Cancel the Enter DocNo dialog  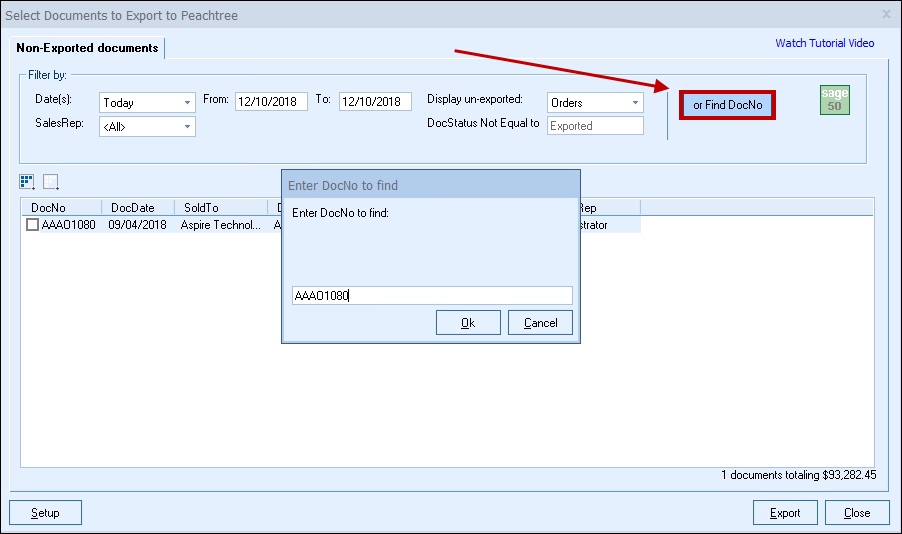(540, 322)
